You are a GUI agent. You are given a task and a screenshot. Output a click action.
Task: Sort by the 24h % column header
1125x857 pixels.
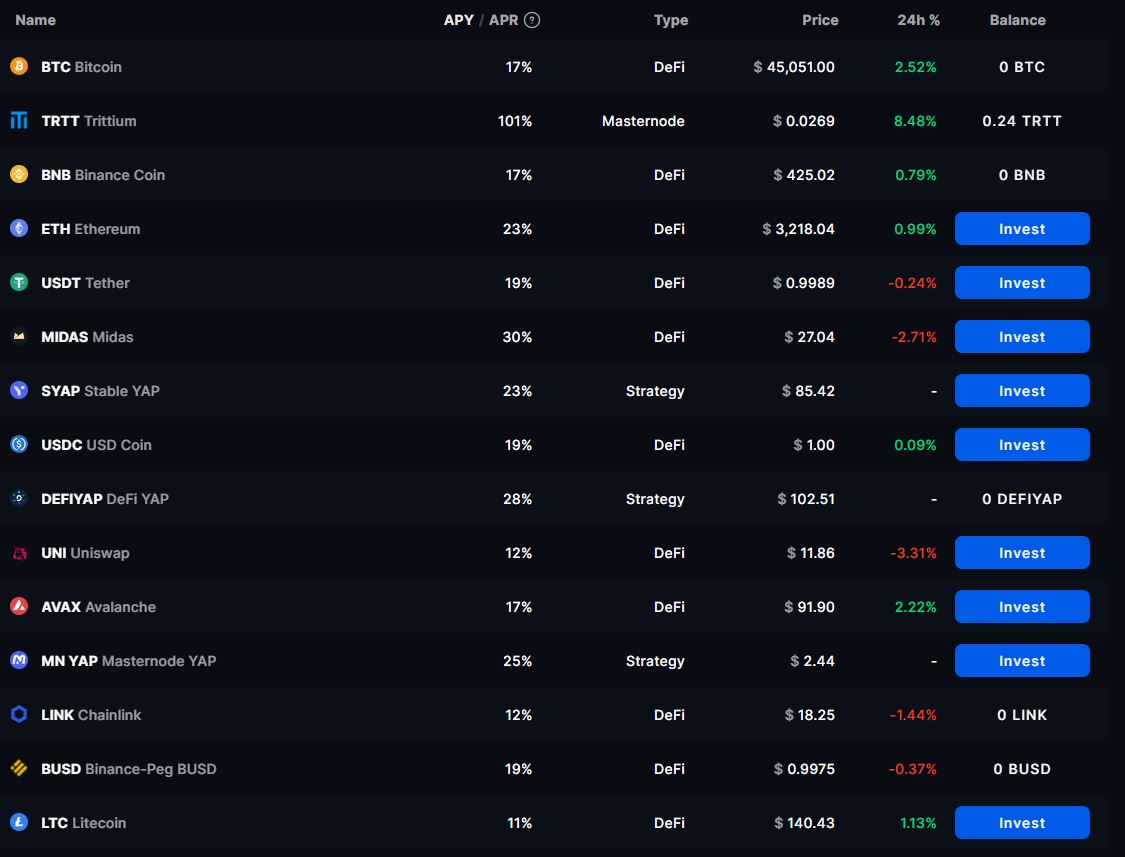918,20
